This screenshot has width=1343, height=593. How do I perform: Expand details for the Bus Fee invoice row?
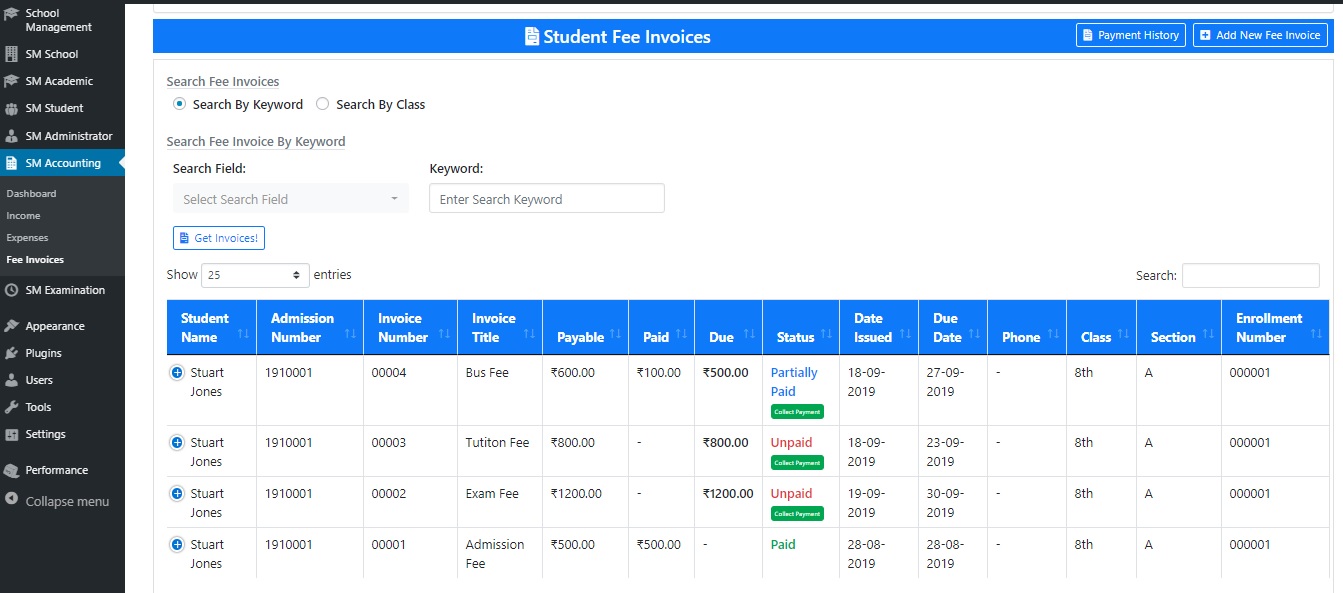tap(176, 371)
